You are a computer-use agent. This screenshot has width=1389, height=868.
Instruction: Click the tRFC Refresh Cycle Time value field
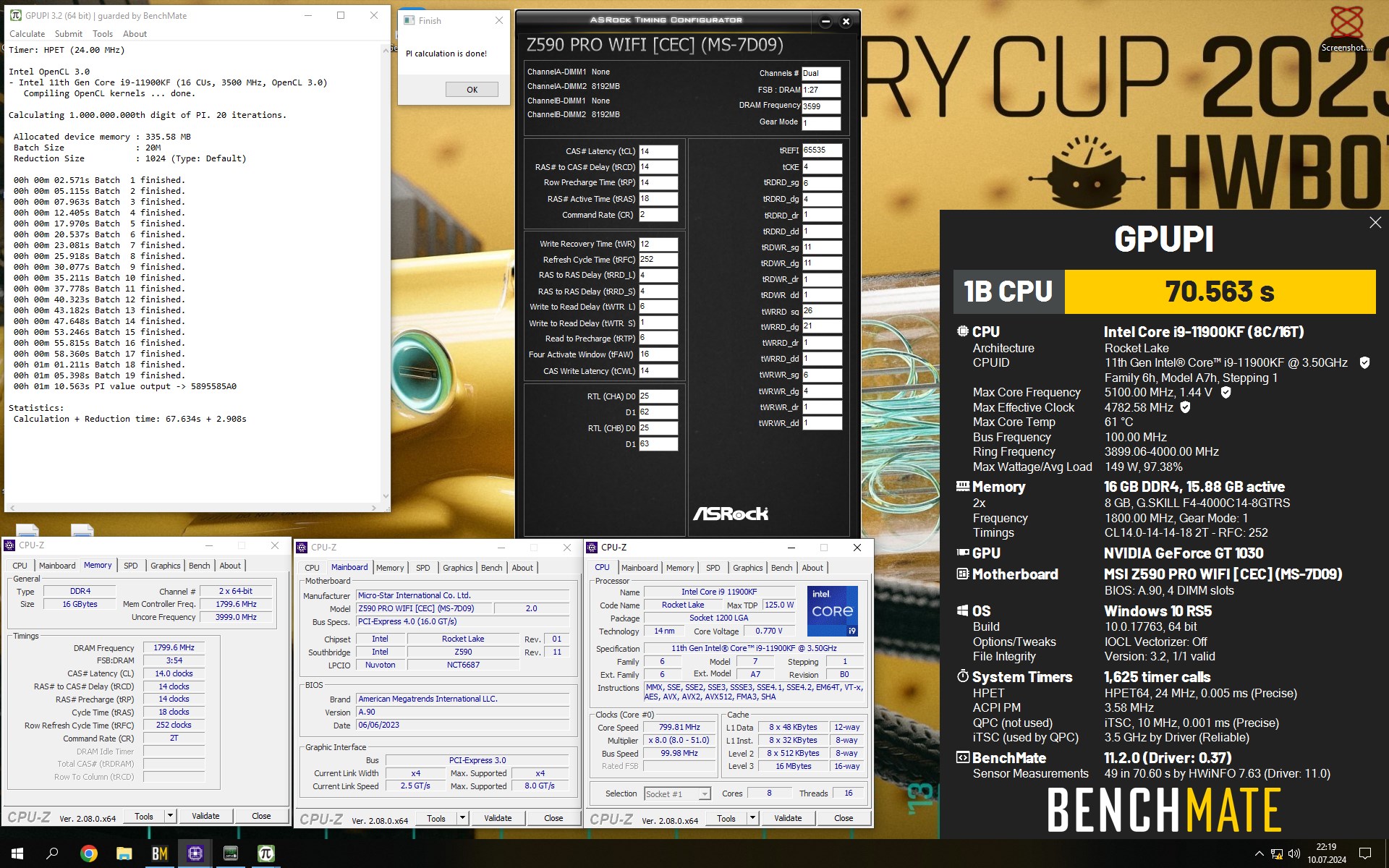coord(658,259)
